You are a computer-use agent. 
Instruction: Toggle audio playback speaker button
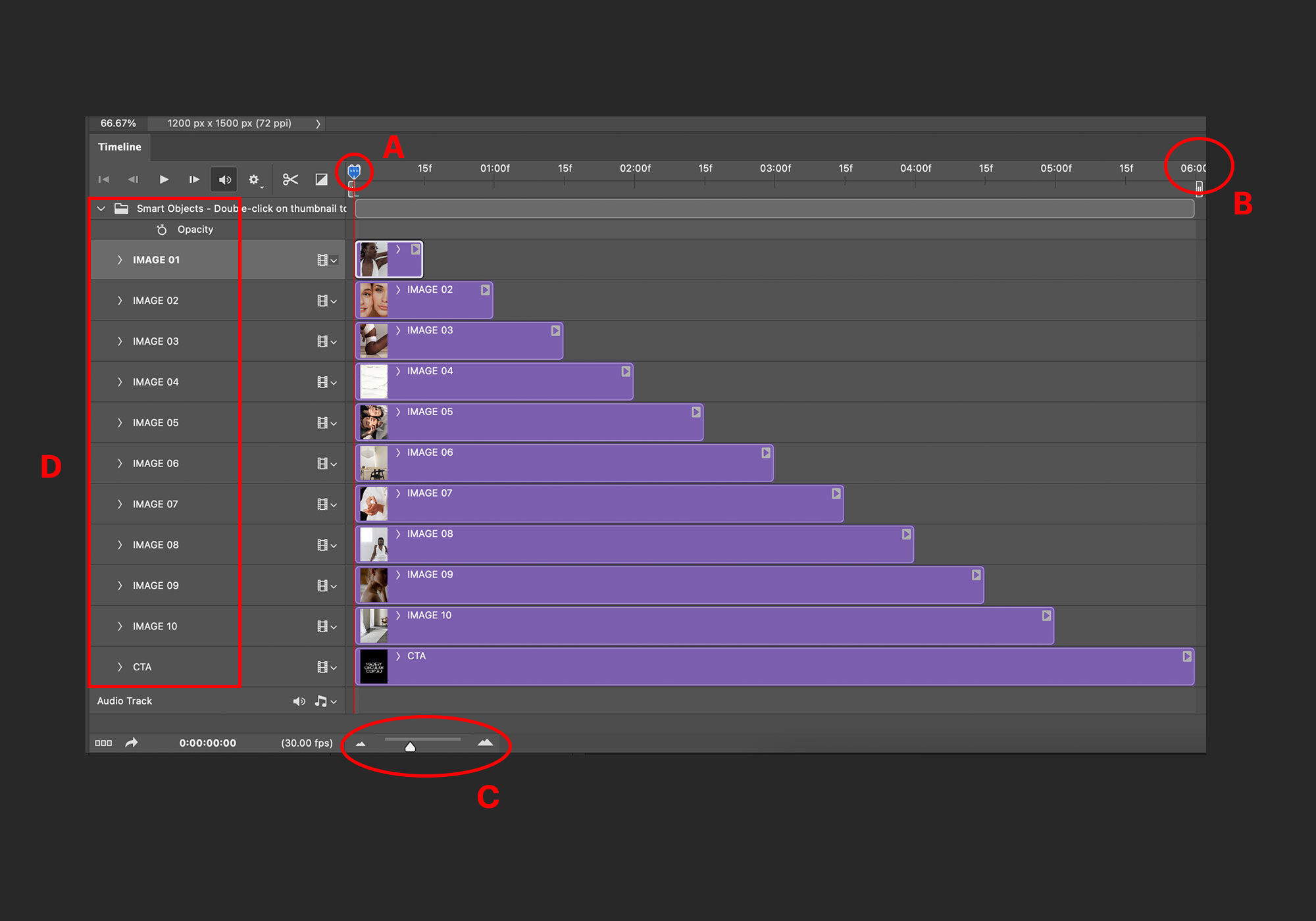coord(224,180)
